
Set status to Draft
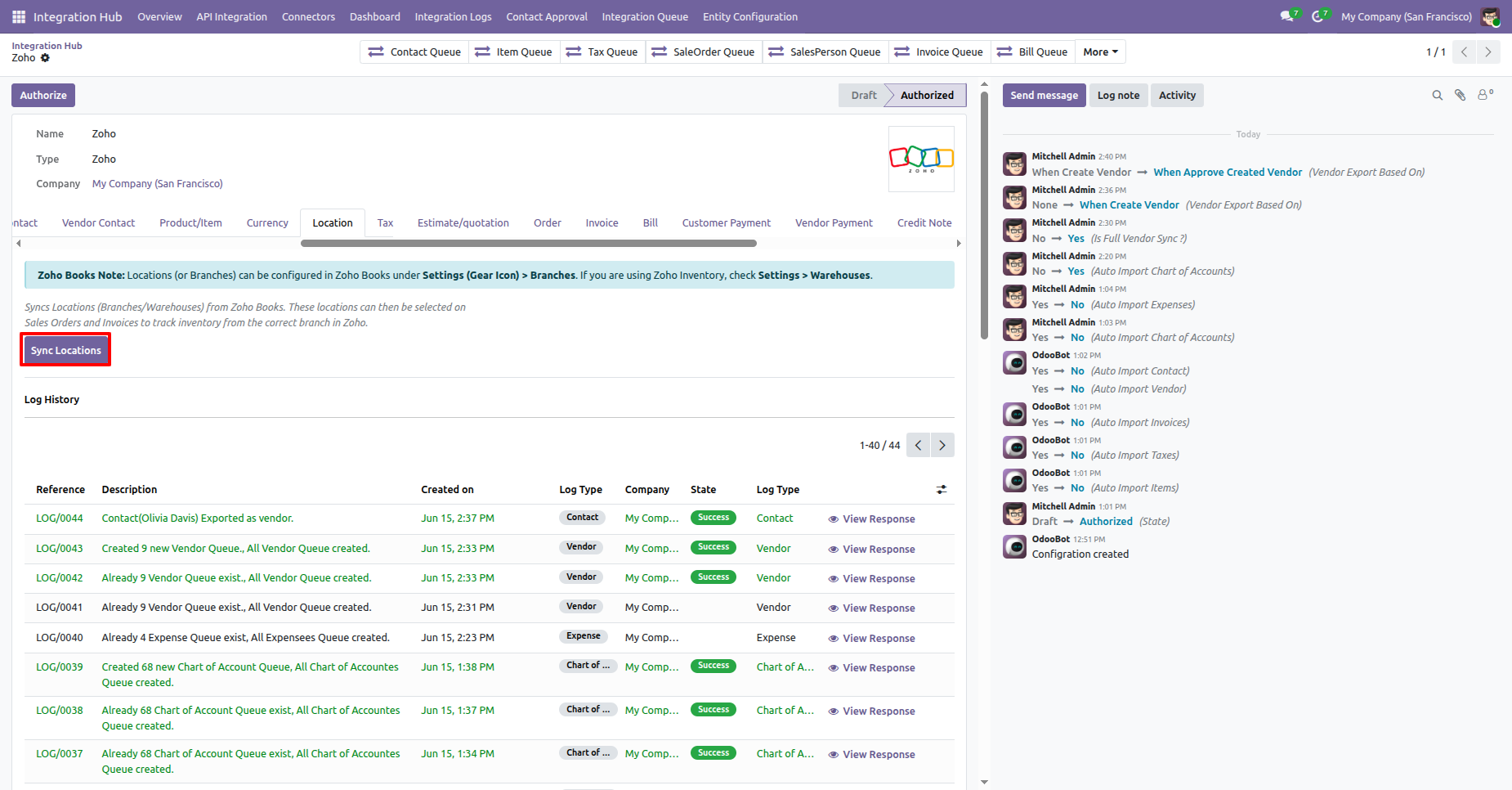[863, 95]
